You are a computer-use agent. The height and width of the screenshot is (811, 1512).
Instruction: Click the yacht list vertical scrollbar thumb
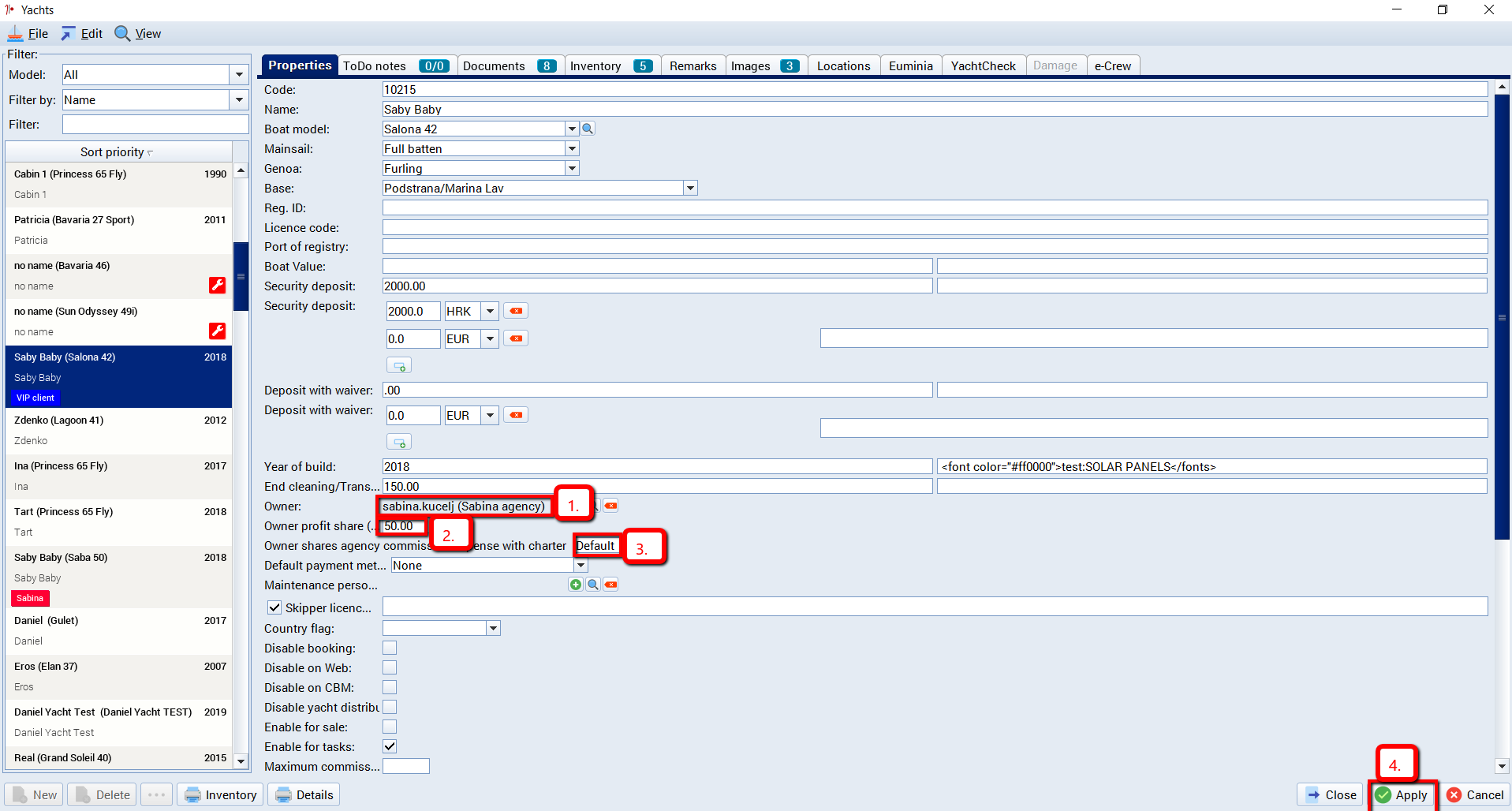(241, 276)
